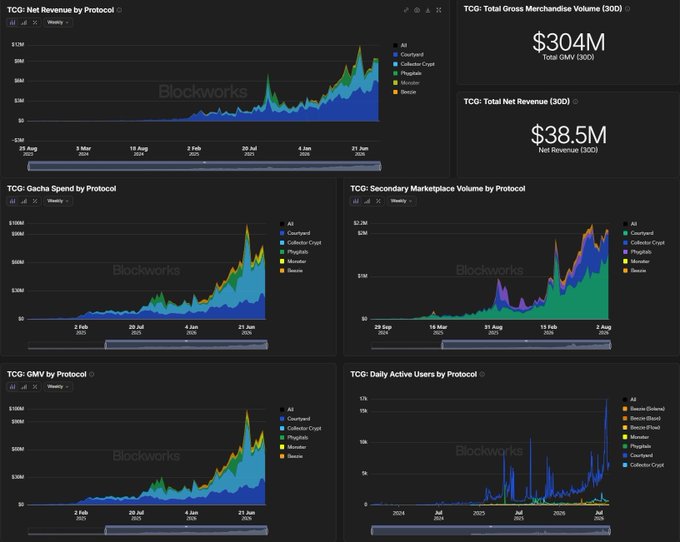680x542 pixels.
Task: Toggle Beezie (Solana) in Daily Active Users legend
Action: (x=644, y=409)
